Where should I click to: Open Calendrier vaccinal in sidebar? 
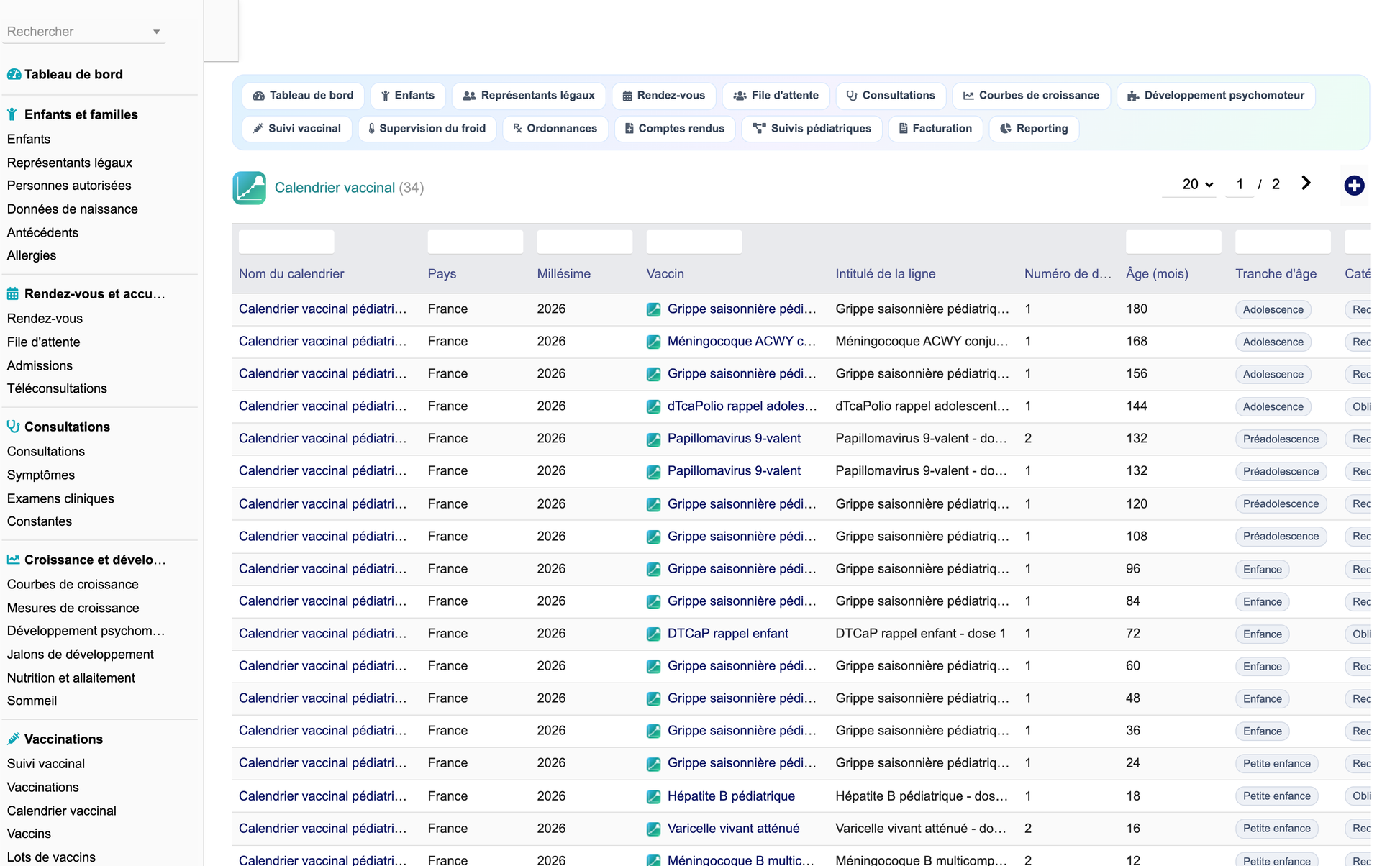(x=61, y=811)
